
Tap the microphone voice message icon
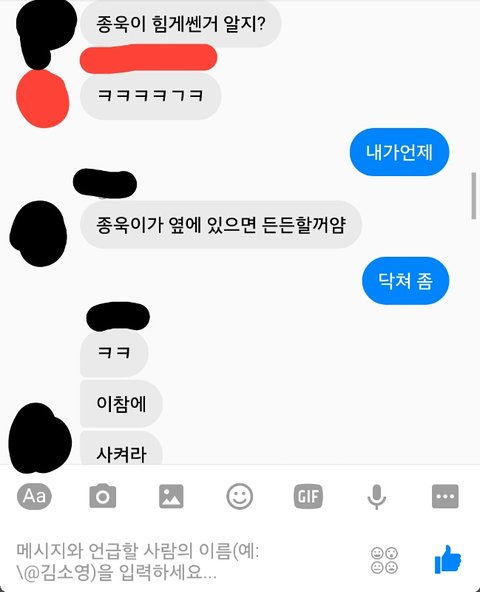tap(377, 497)
